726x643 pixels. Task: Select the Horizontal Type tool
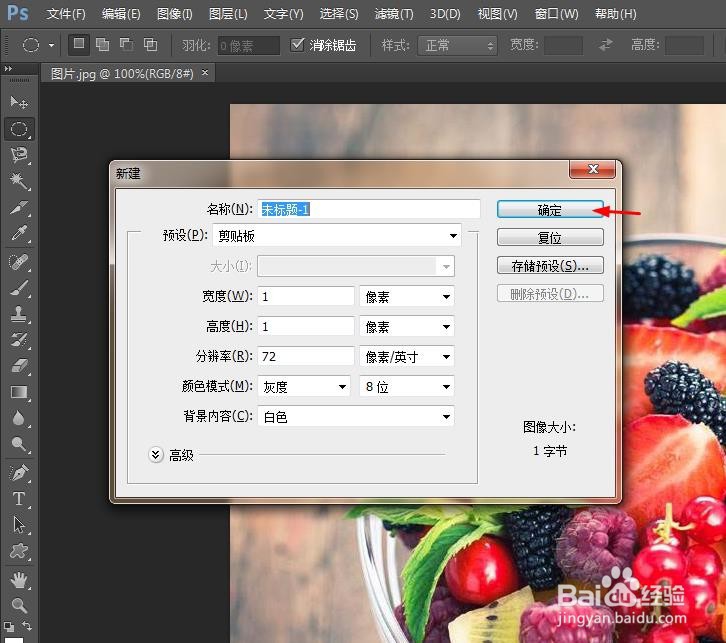(19, 499)
